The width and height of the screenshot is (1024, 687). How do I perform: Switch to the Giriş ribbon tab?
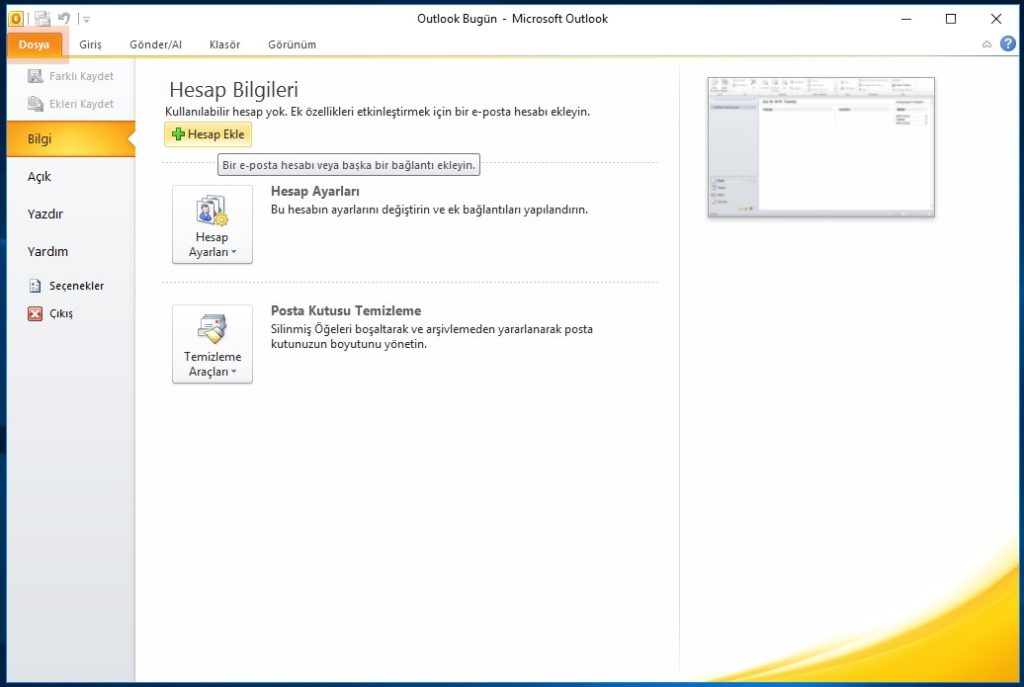[x=90, y=44]
